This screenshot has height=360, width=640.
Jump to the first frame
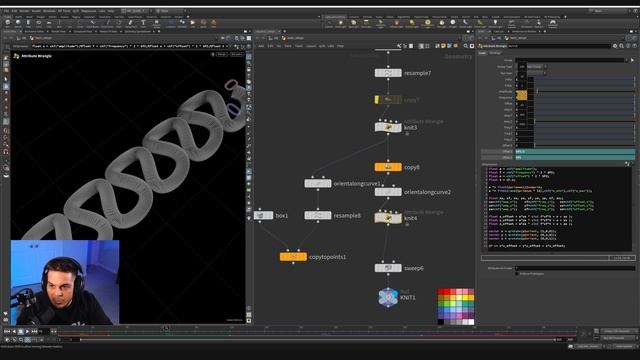pos(7,331)
